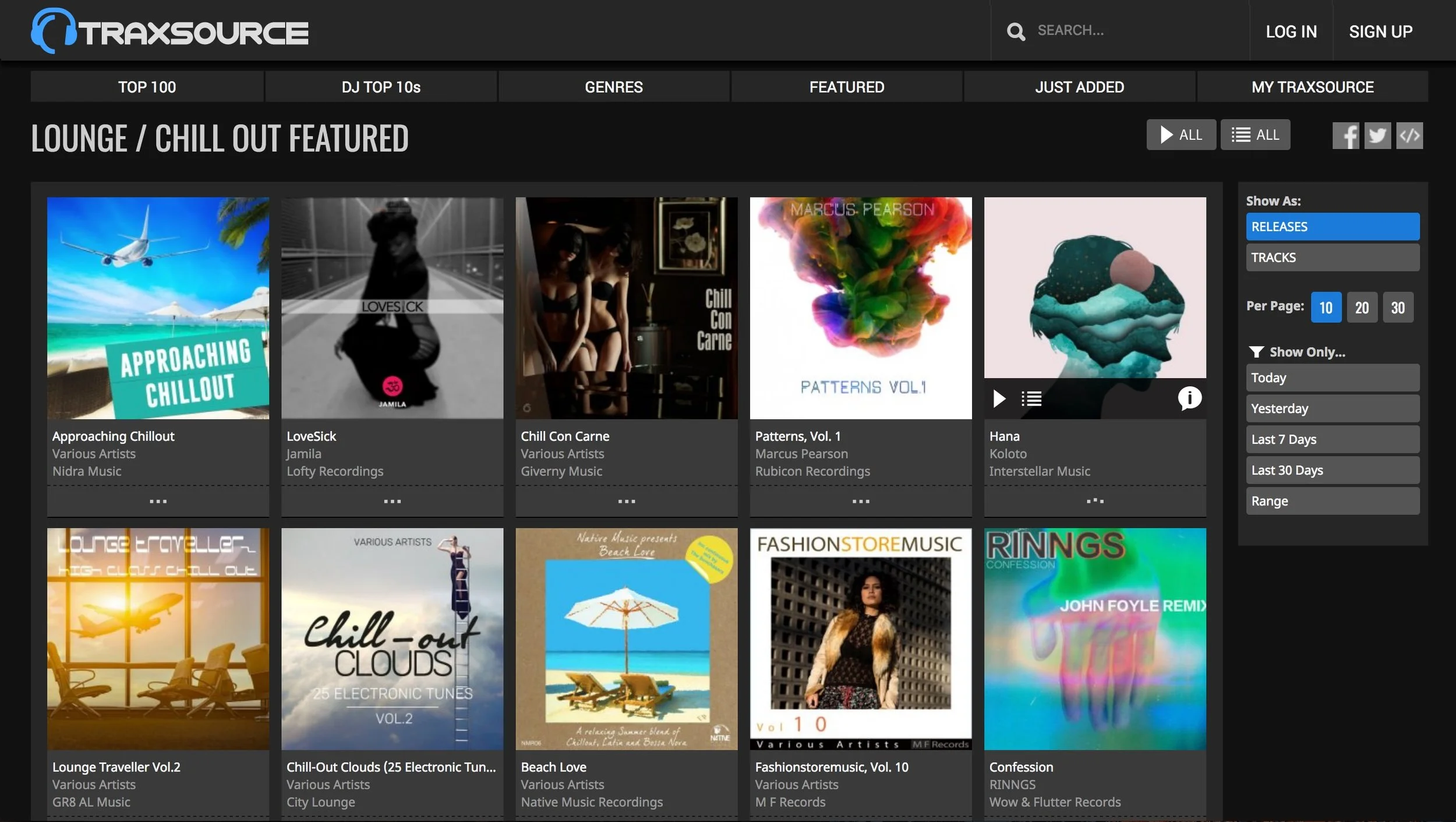Filter releases to Last 7 Days

[1333, 440]
